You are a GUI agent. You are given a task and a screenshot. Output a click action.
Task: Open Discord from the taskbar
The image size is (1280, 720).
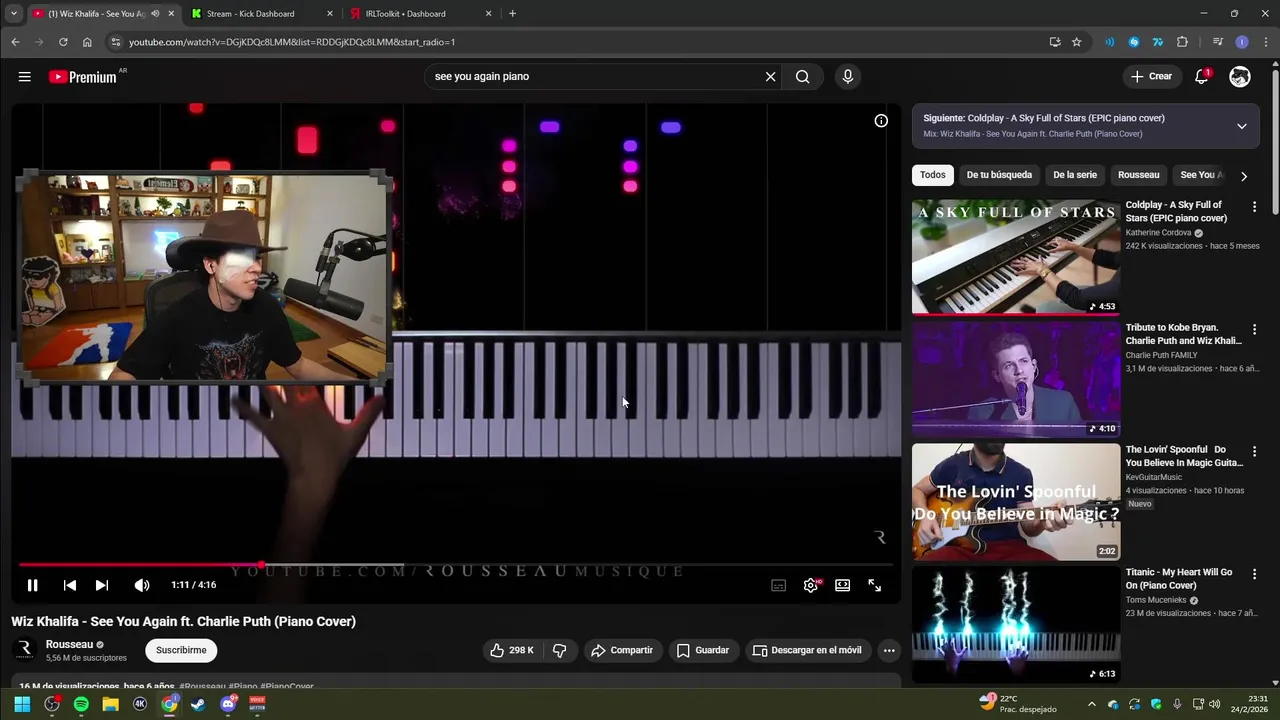point(228,704)
